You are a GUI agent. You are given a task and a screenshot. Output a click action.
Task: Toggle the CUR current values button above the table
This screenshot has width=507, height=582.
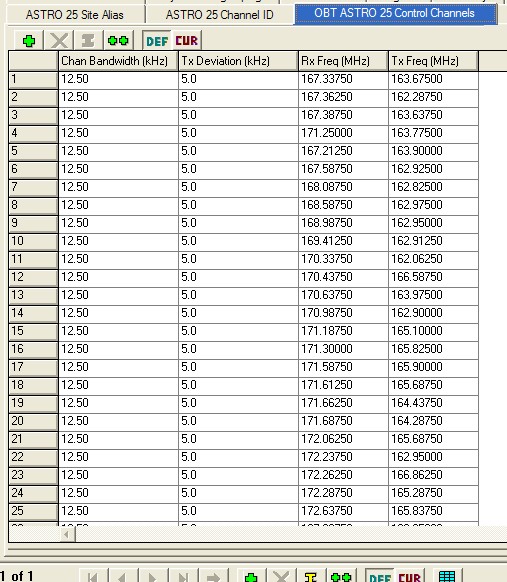[x=186, y=40]
